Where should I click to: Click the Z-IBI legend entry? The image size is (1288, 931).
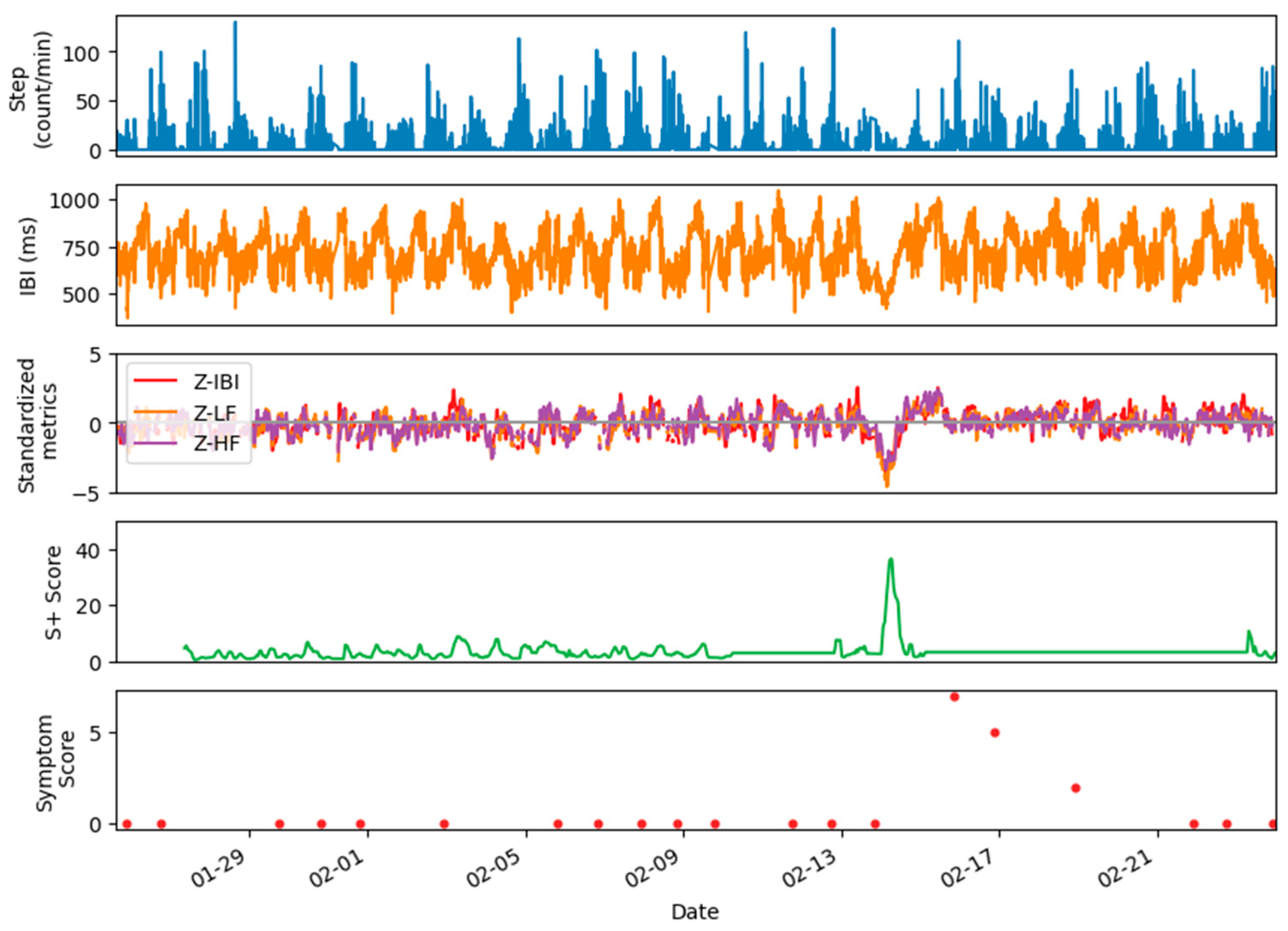click(216, 382)
